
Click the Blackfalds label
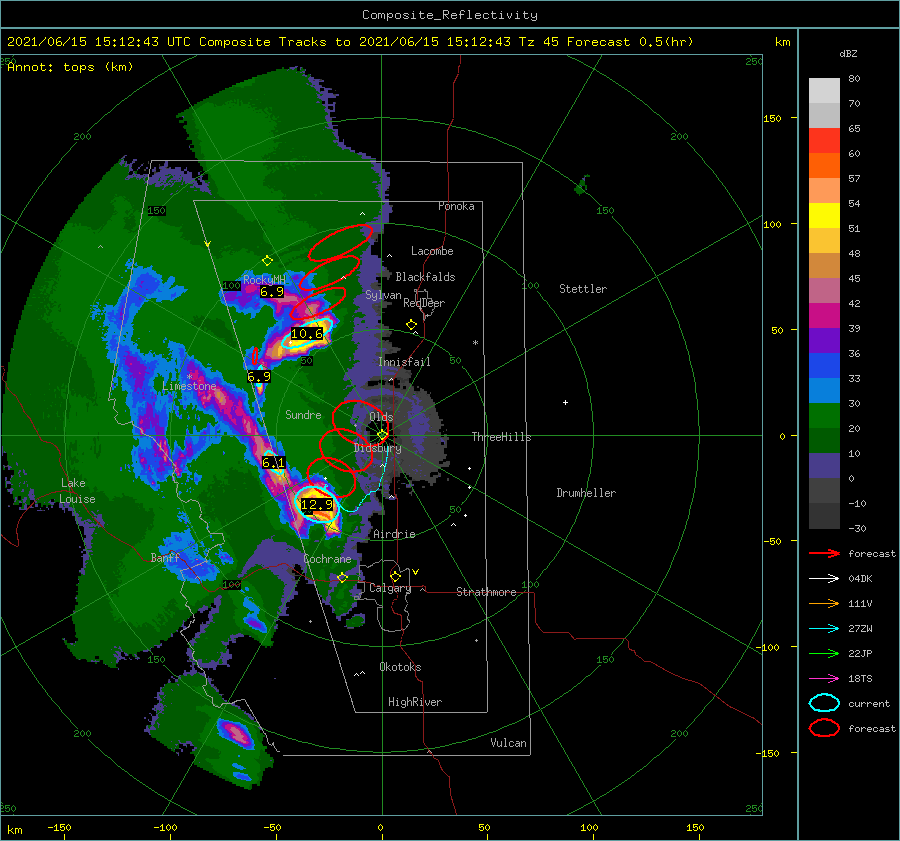click(425, 277)
